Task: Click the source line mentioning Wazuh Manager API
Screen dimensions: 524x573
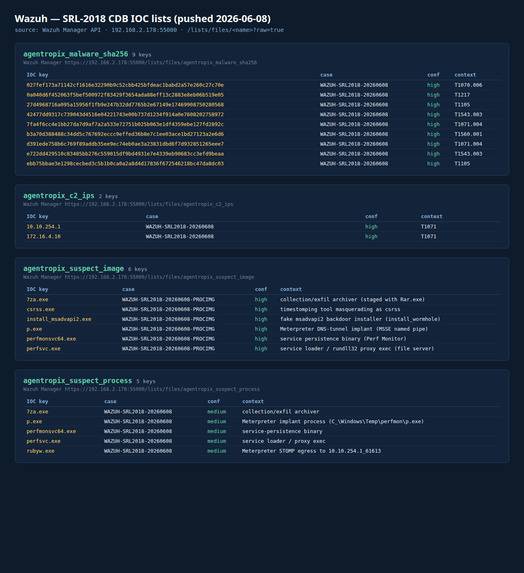Action: (x=149, y=30)
